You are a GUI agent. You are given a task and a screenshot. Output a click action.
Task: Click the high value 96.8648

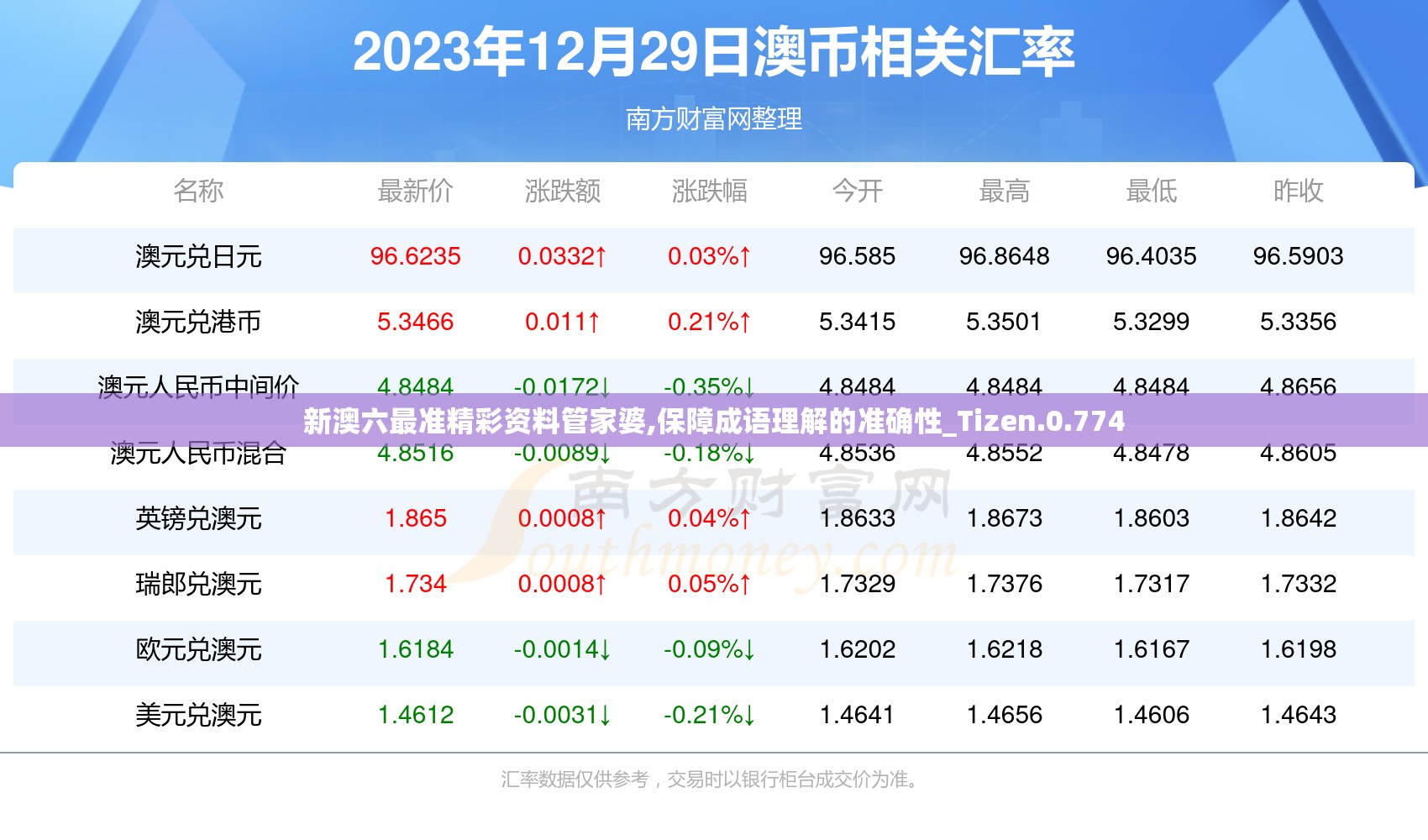point(1005,256)
